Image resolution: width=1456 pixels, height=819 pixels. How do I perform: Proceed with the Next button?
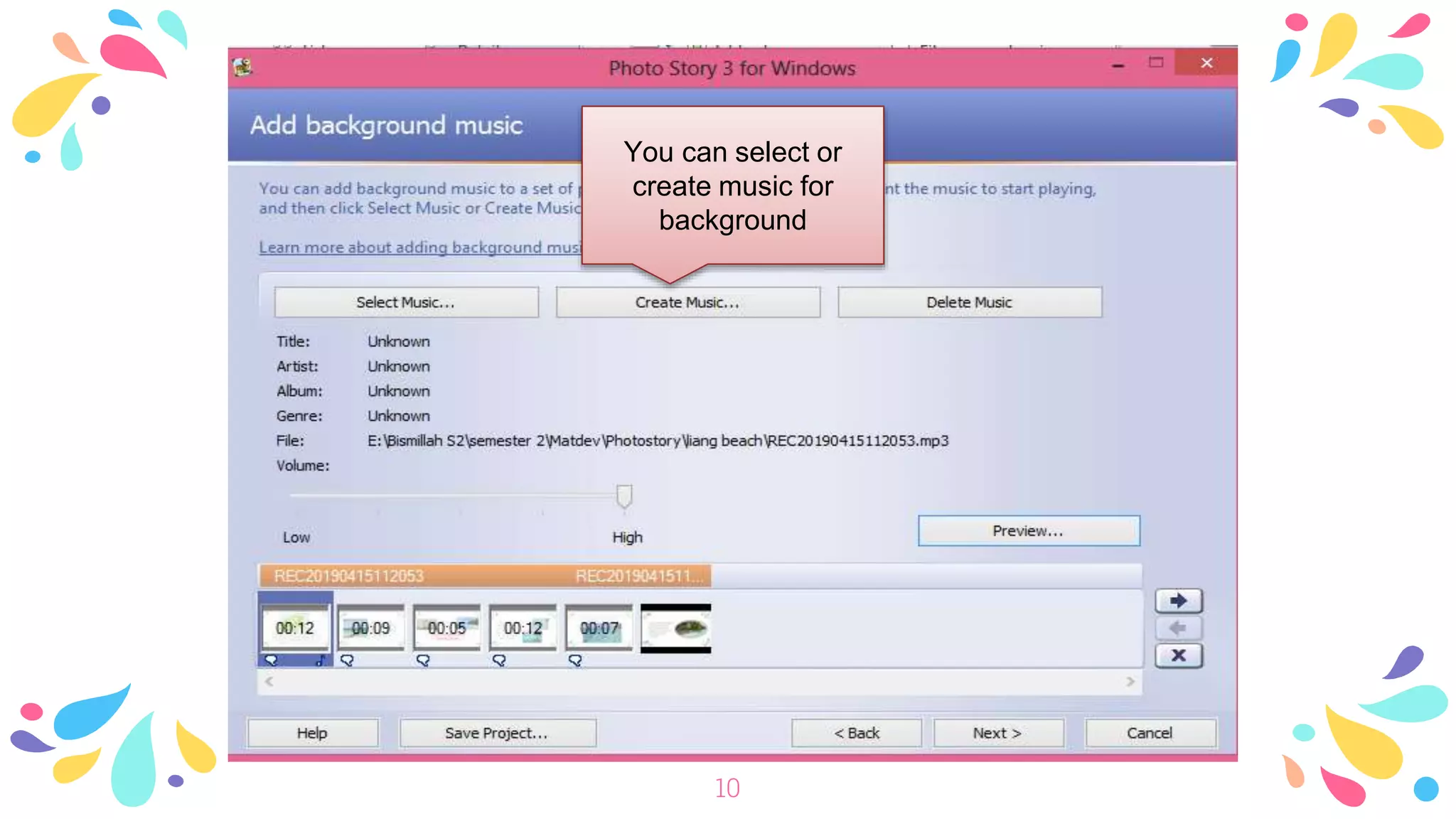[998, 733]
